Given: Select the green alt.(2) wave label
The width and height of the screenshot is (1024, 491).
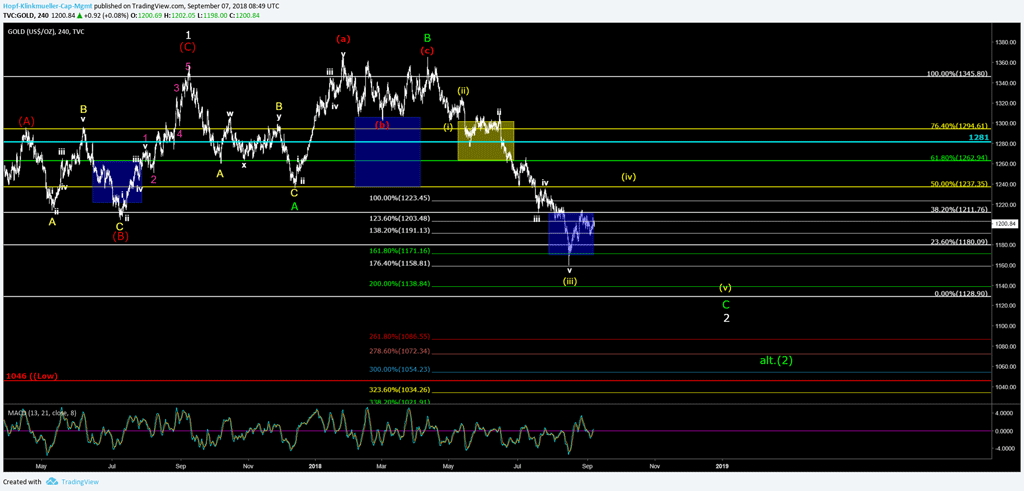Looking at the screenshot, I should point(775,360).
